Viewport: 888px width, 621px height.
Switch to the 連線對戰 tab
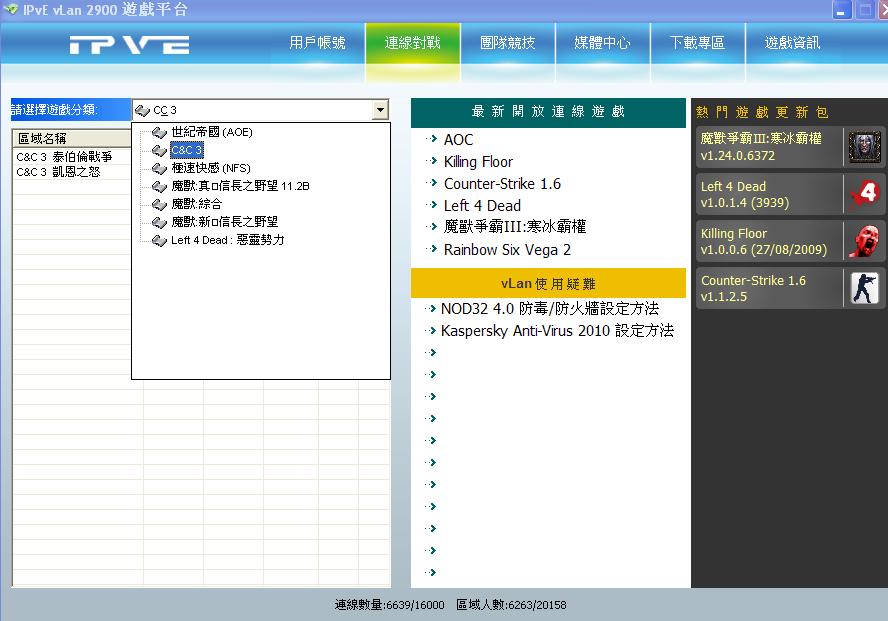click(412, 44)
